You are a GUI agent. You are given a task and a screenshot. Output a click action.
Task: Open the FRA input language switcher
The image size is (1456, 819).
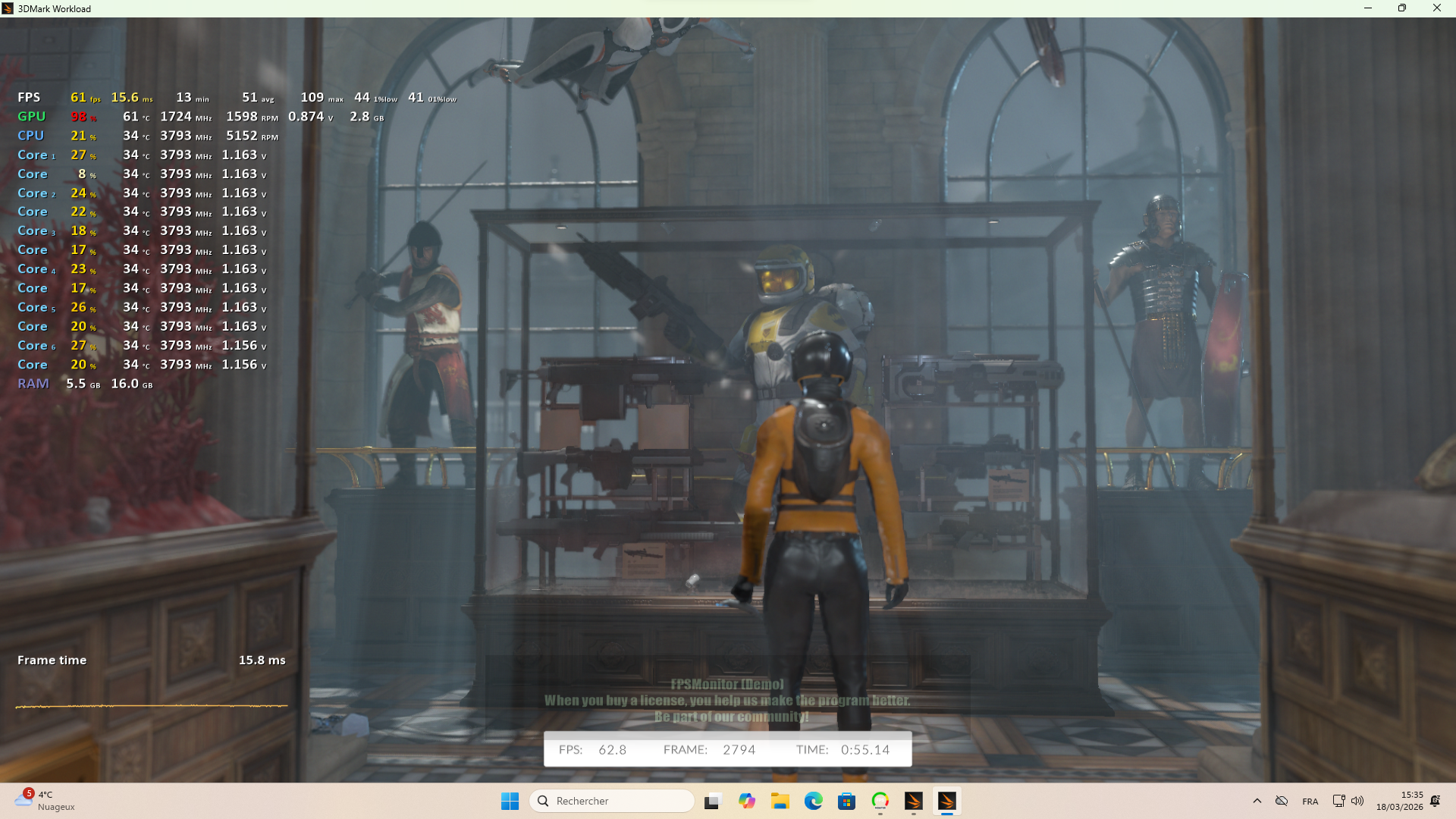click(1310, 801)
